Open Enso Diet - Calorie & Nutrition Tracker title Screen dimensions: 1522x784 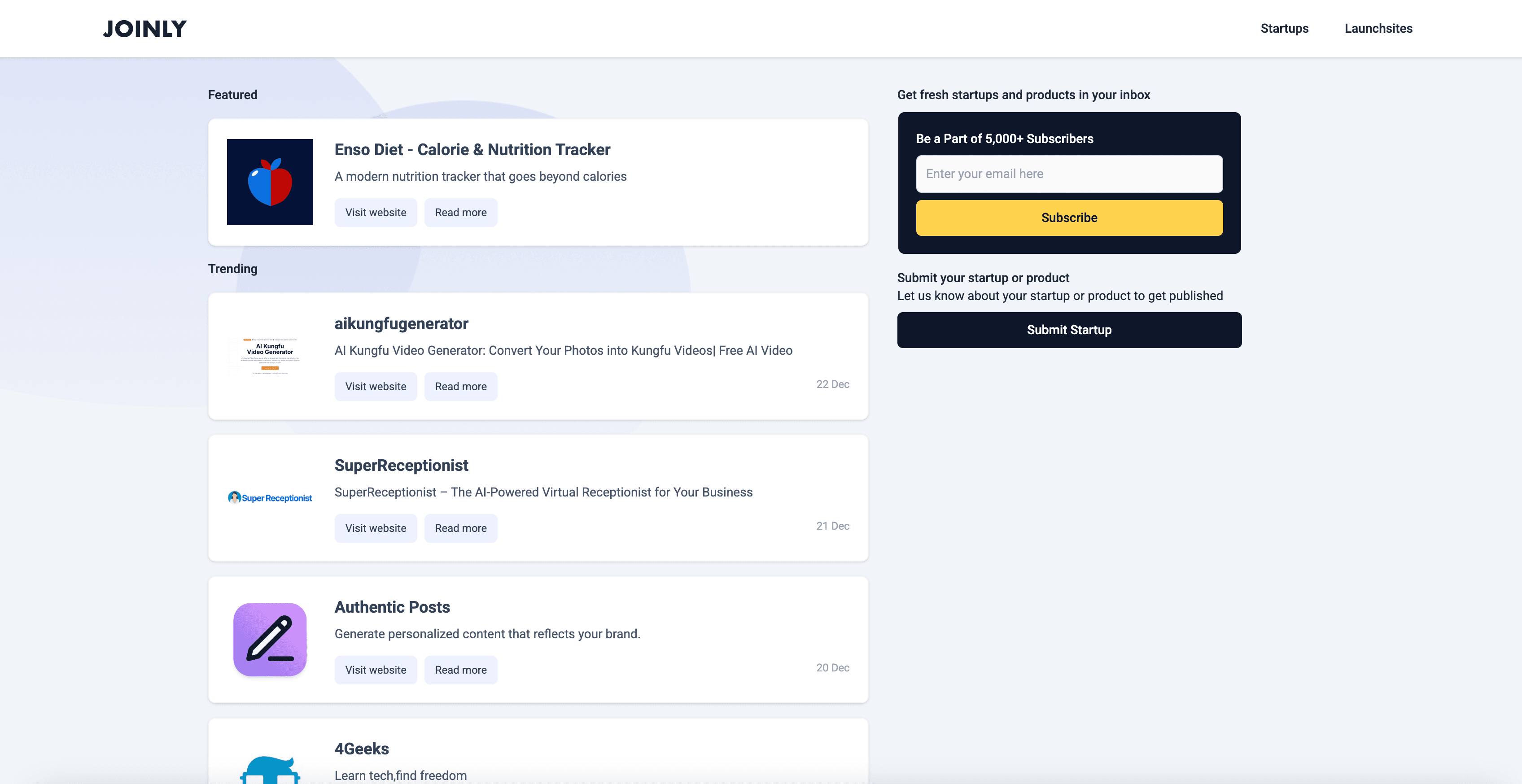(x=472, y=150)
